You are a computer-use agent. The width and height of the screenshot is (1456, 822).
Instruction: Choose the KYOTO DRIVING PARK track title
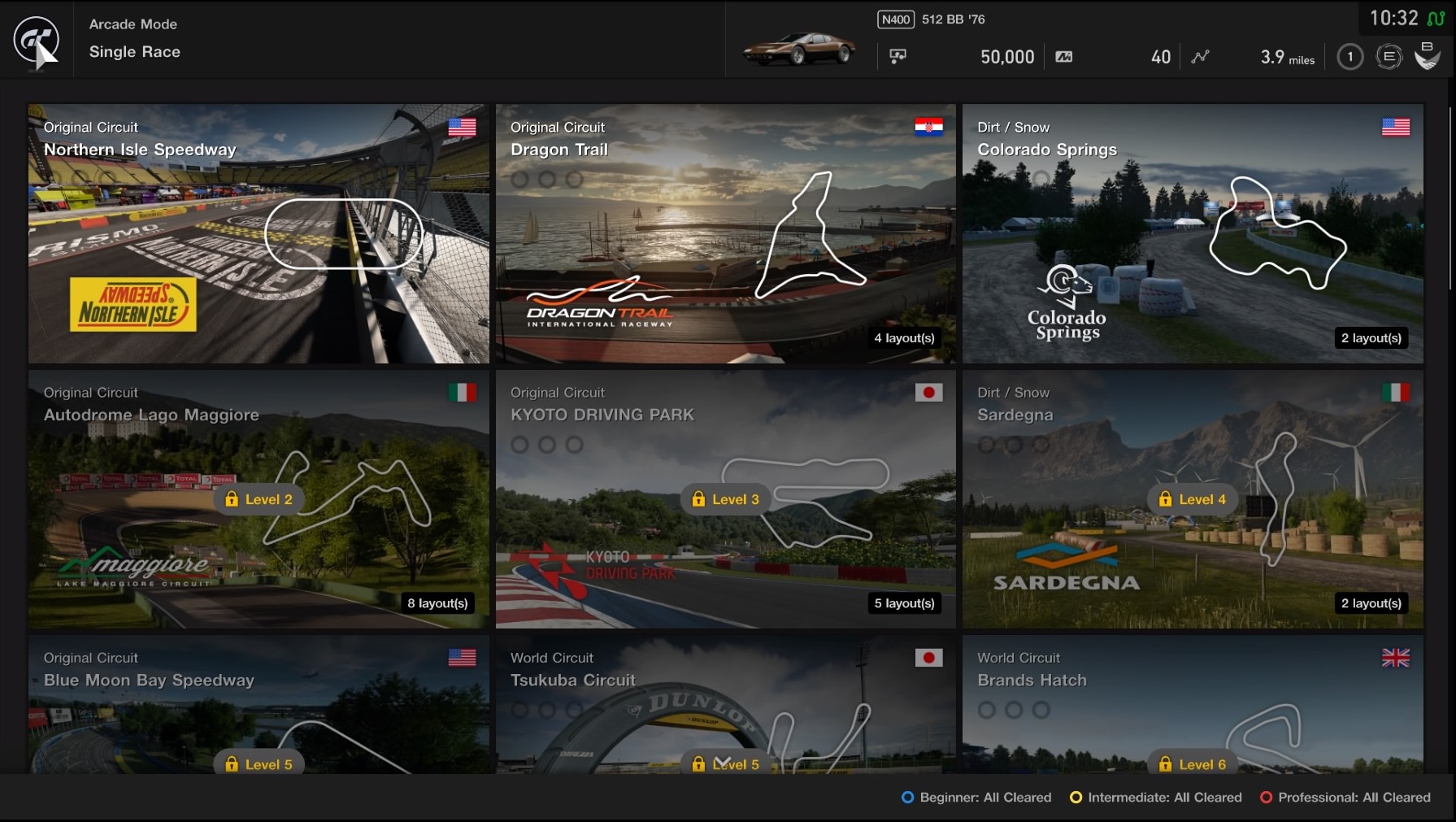tap(602, 415)
